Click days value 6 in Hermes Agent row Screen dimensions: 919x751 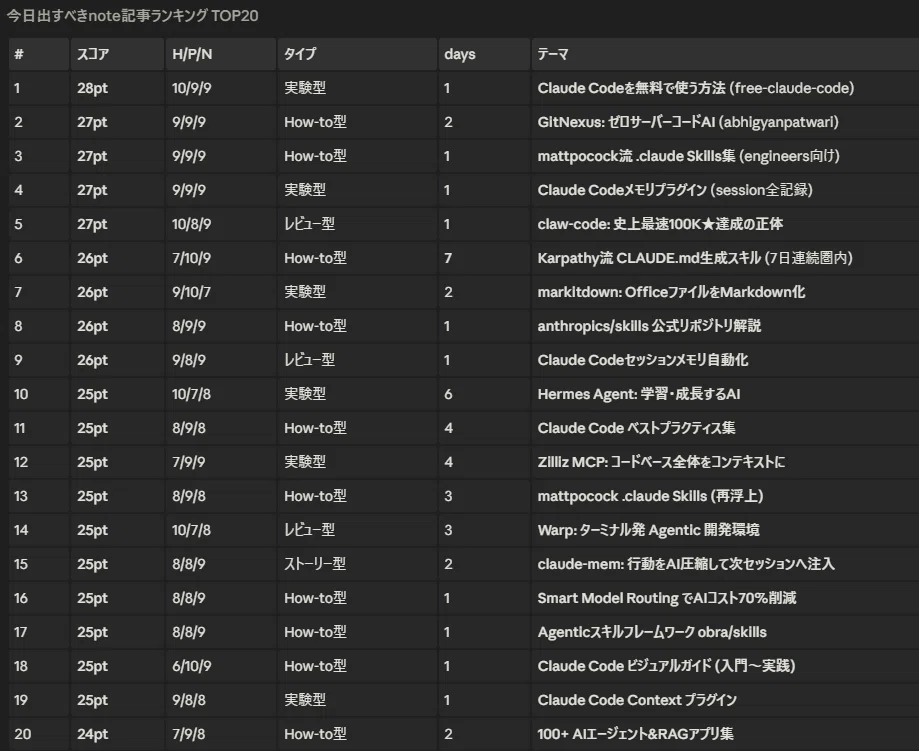point(484,395)
